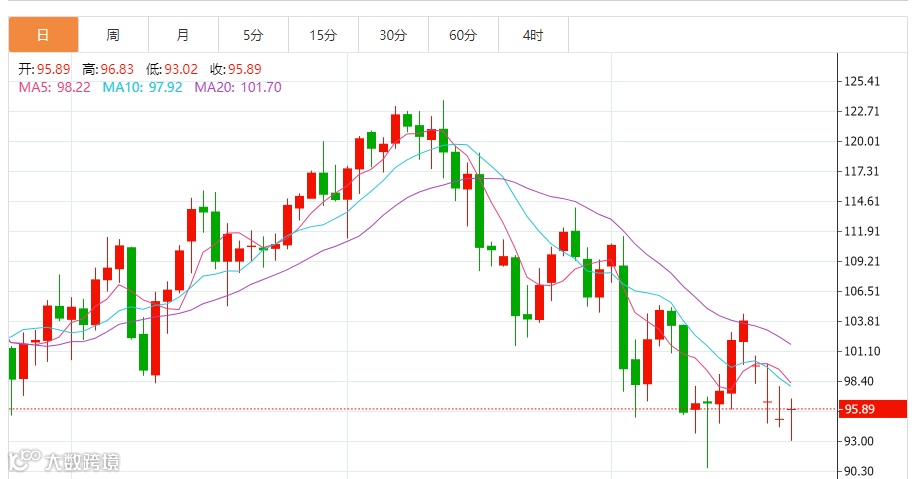Click the 开:95.89 open price value

click(44, 69)
